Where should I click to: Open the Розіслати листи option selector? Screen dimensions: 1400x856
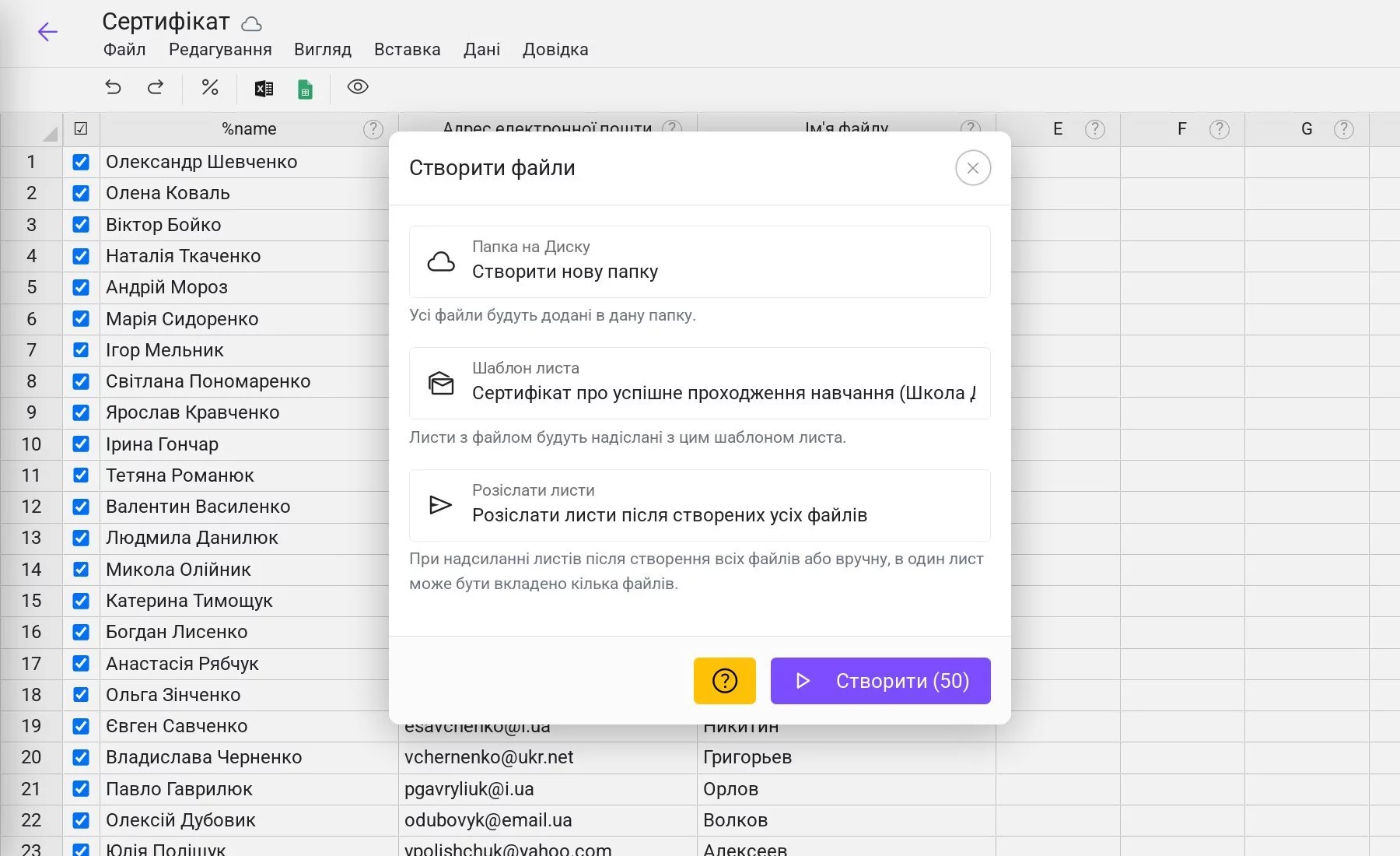(700, 505)
